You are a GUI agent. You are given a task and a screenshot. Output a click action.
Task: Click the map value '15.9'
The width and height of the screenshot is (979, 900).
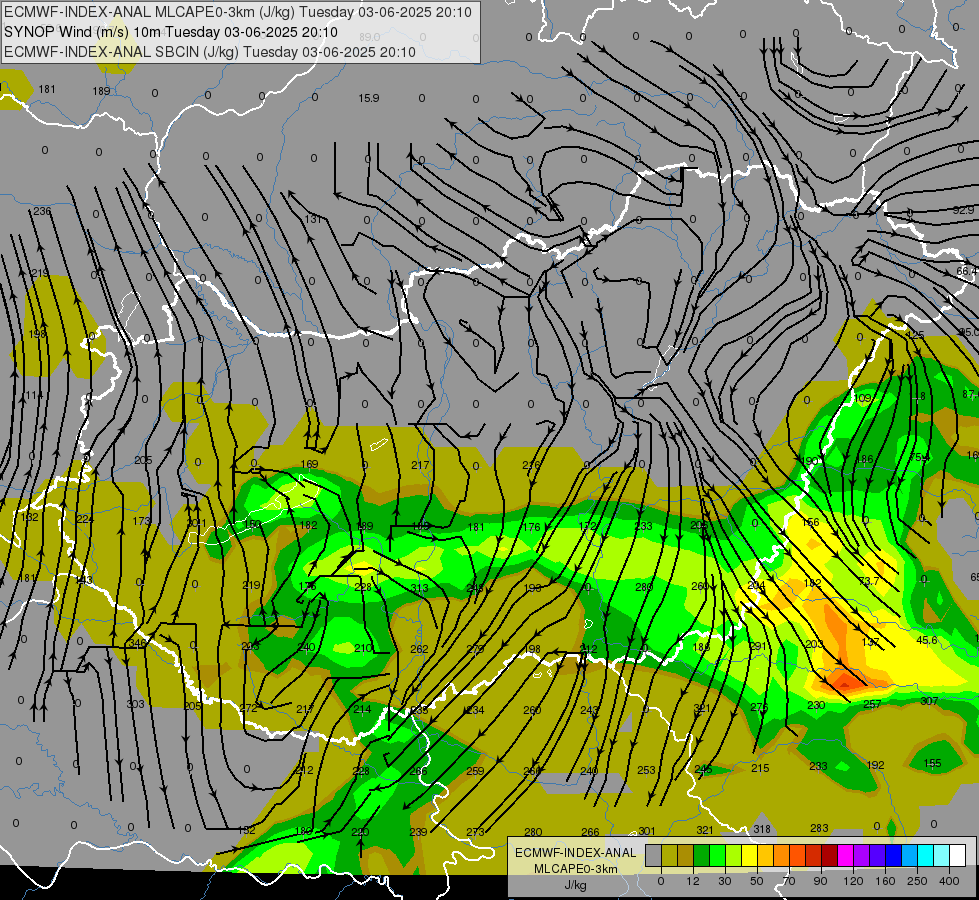pos(368,98)
